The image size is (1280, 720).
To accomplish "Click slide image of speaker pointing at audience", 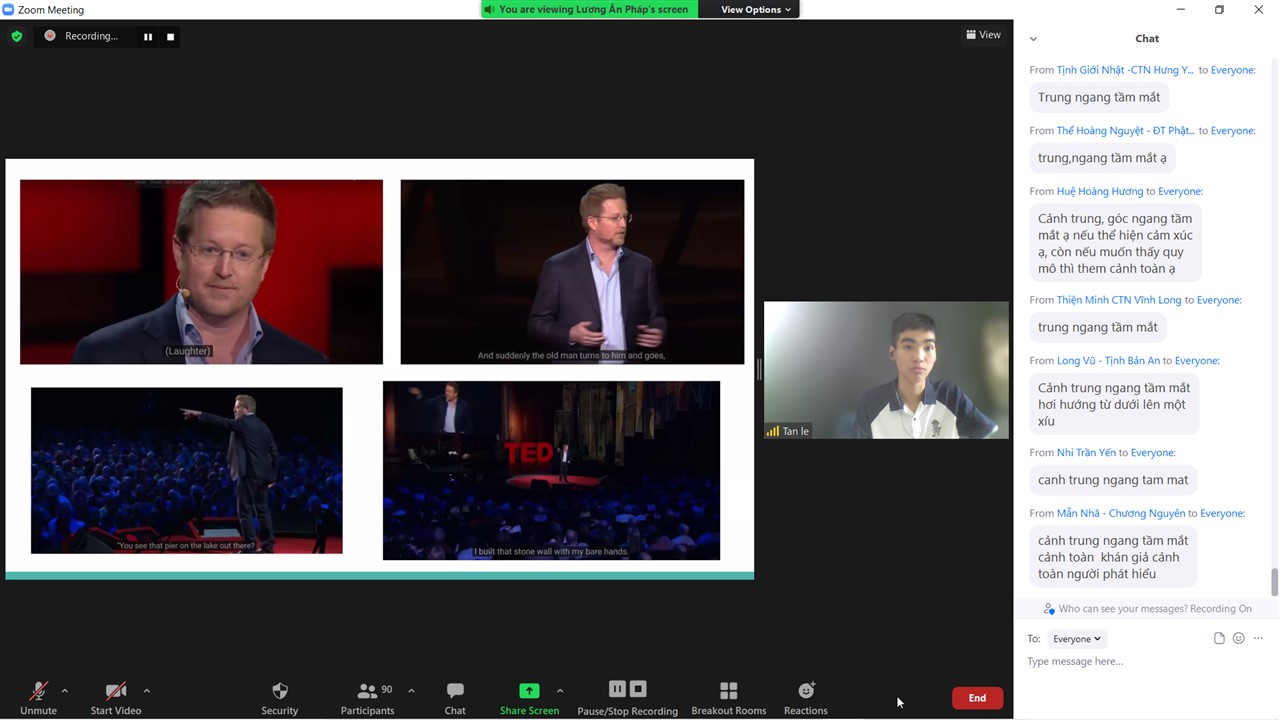I will pyautogui.click(x=187, y=470).
